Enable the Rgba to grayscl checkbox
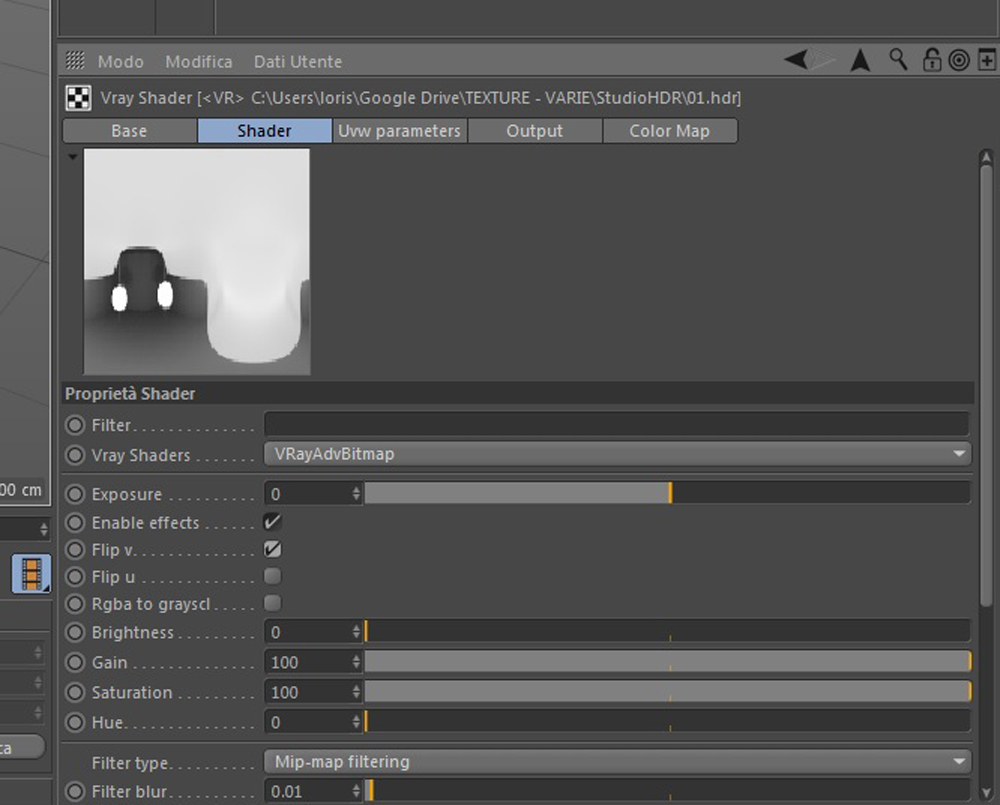The height and width of the screenshot is (805, 1000). (x=272, y=603)
